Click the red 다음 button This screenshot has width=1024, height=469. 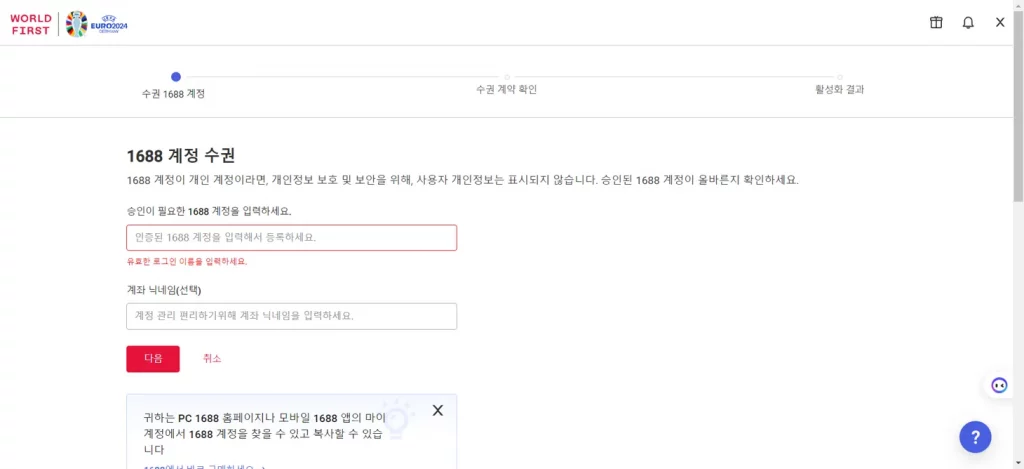[153, 359]
